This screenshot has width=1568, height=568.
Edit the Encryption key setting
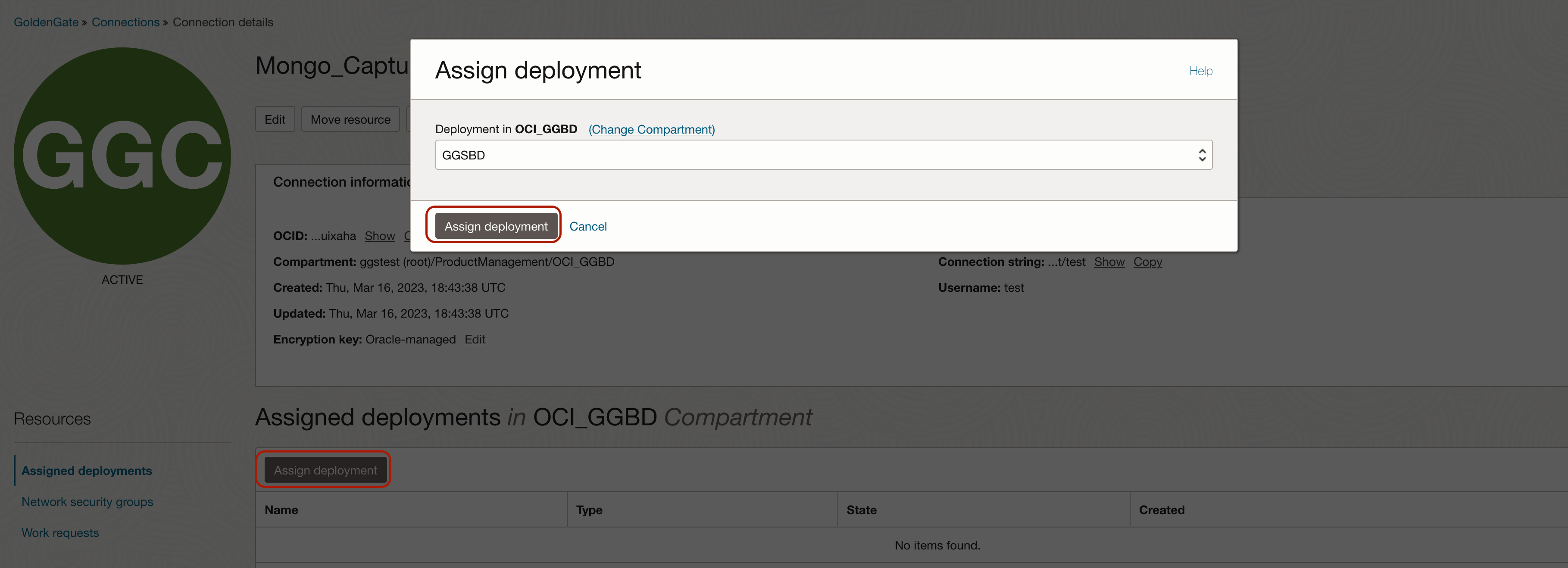click(474, 340)
